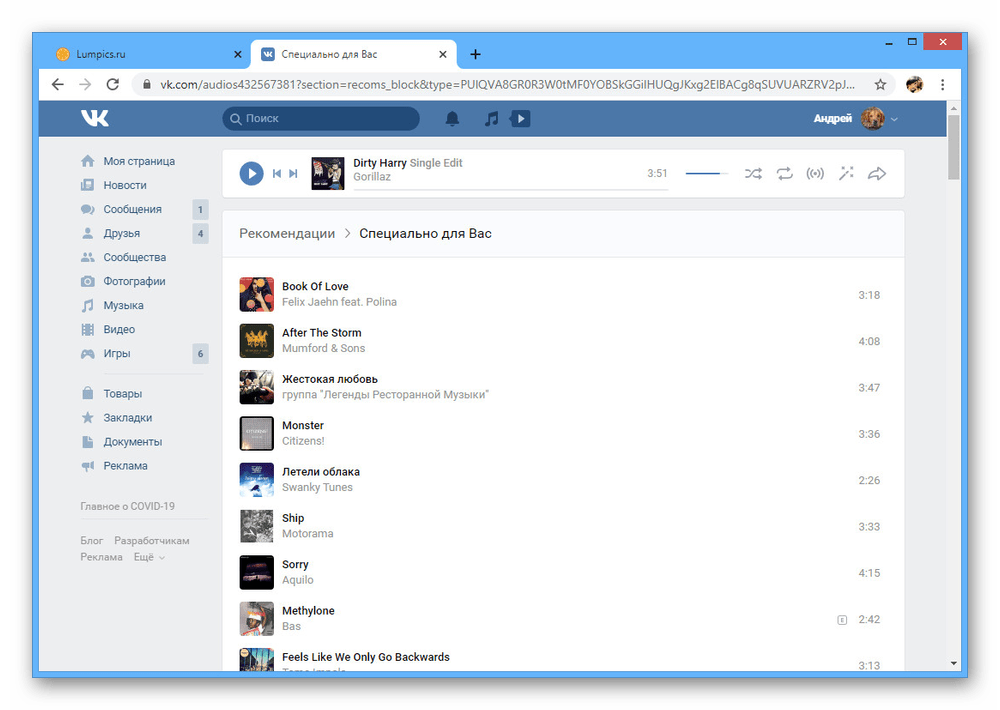
Task: Open Сообщества
Action: (135, 258)
